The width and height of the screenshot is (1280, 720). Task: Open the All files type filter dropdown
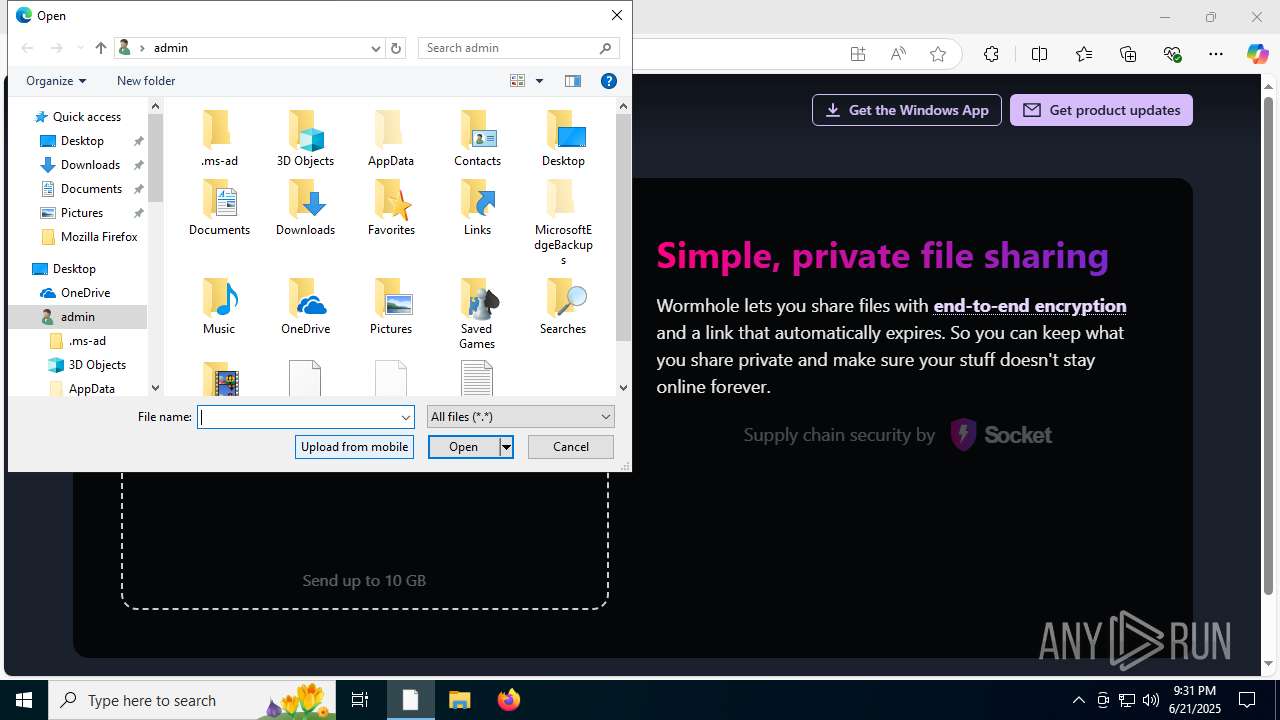pos(521,417)
